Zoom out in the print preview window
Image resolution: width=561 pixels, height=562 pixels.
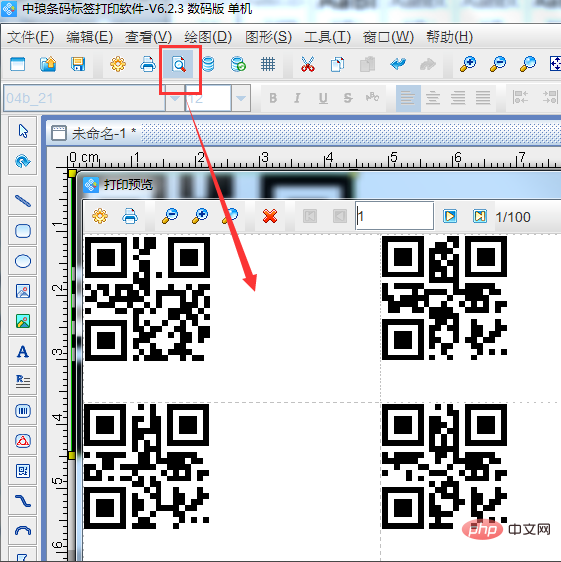click(170, 216)
